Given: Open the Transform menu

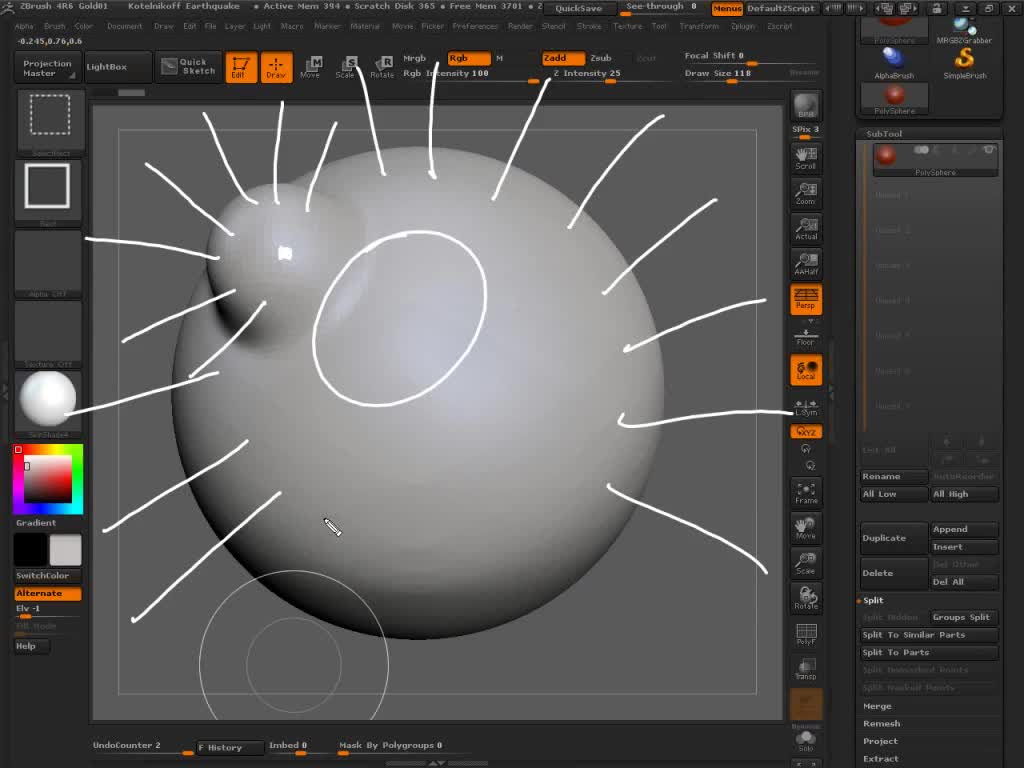Looking at the screenshot, I should [699, 26].
